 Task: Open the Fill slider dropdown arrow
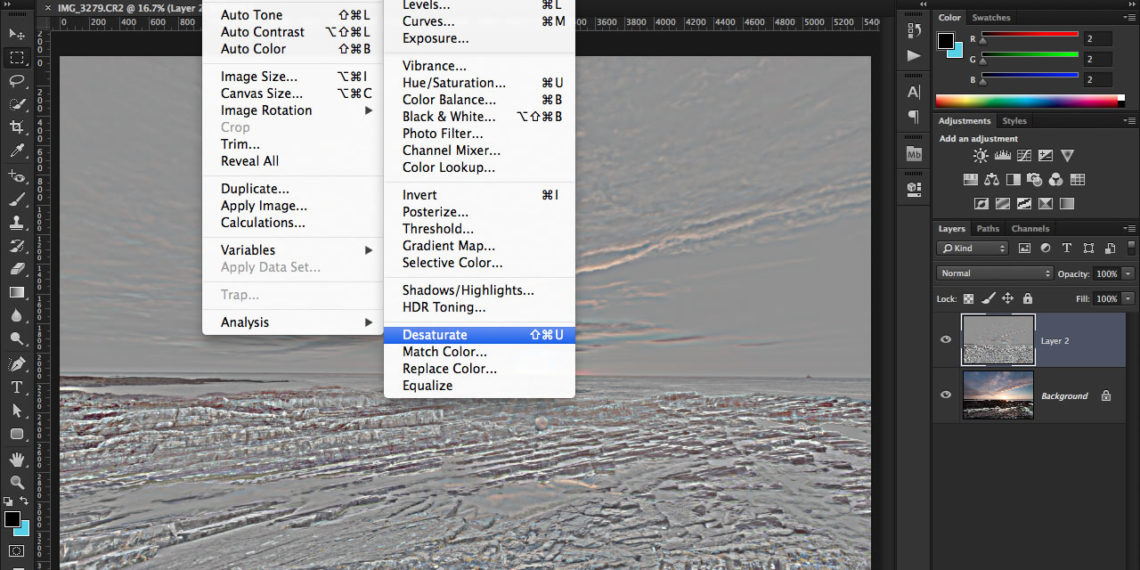[1128, 299]
